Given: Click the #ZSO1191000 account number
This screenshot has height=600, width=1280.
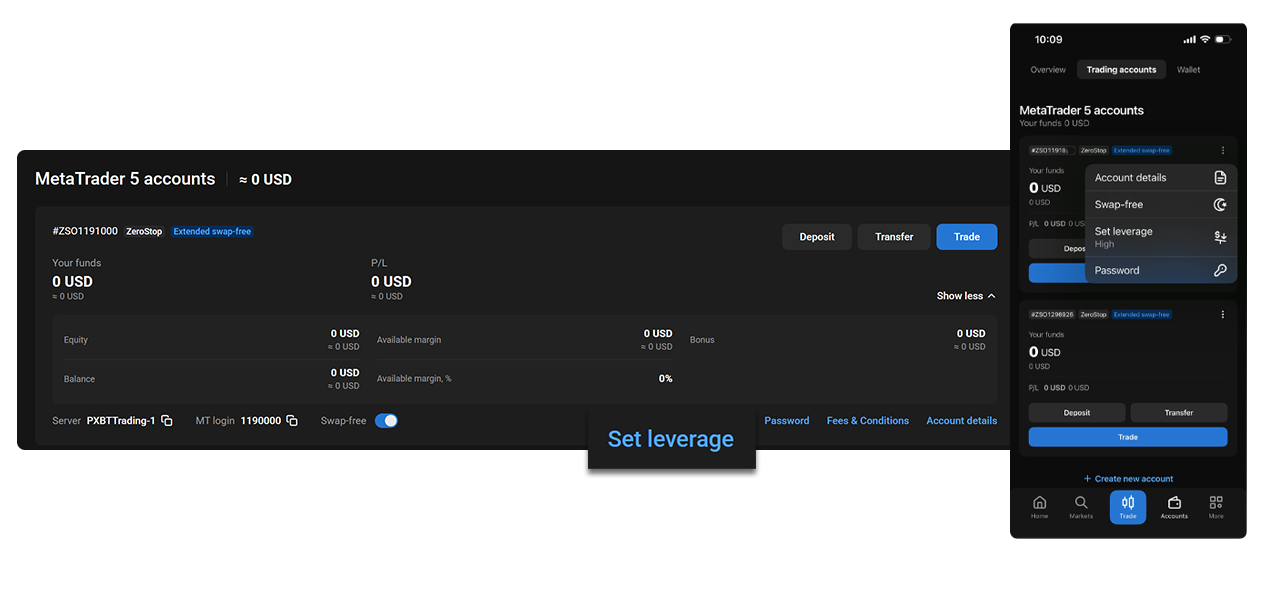Looking at the screenshot, I should (85, 231).
